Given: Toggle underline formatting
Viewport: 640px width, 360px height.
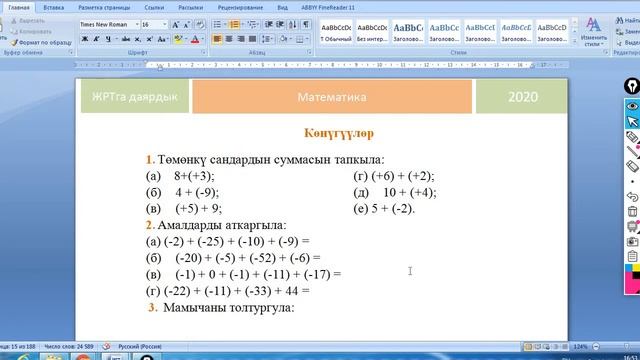Looking at the screenshot, I should pos(108,39).
